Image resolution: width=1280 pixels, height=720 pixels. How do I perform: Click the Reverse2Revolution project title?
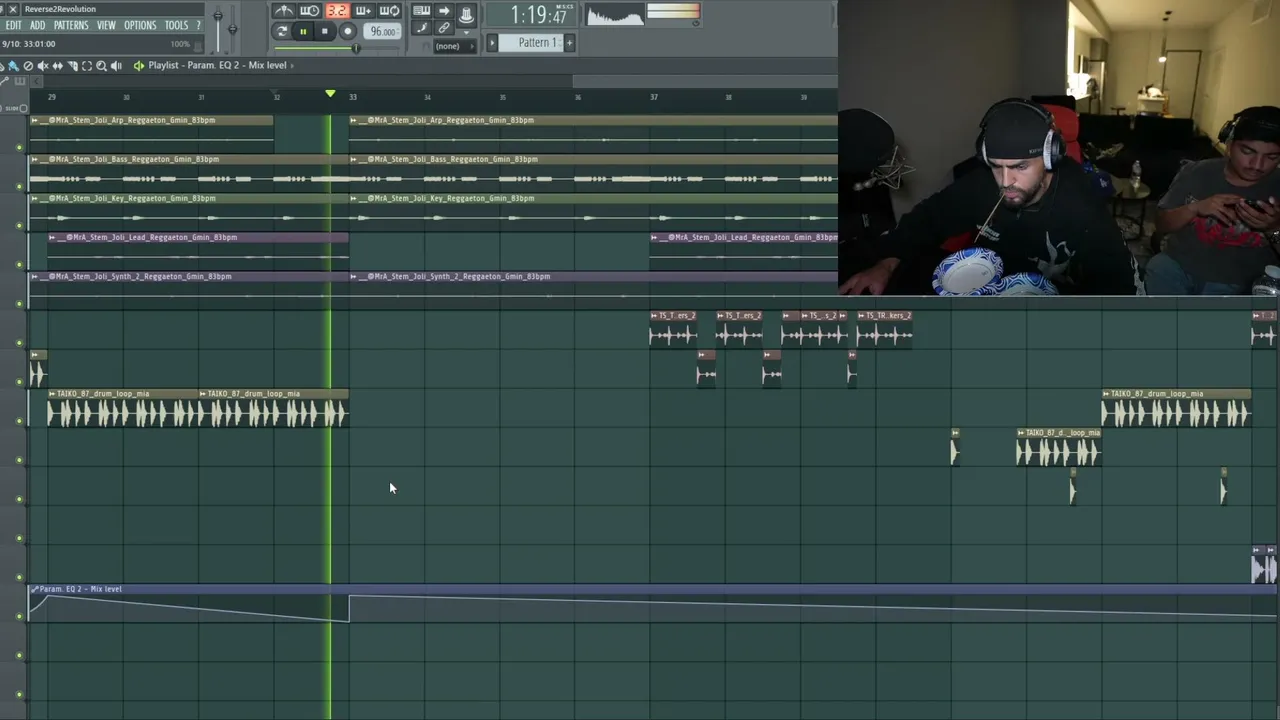tap(60, 9)
